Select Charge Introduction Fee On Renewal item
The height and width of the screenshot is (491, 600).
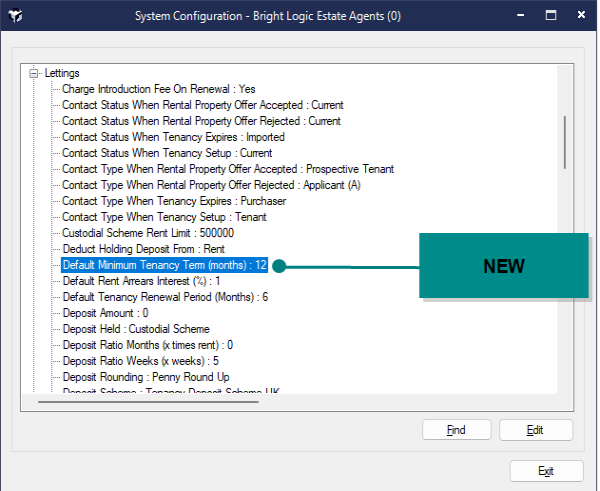[x=158, y=89]
